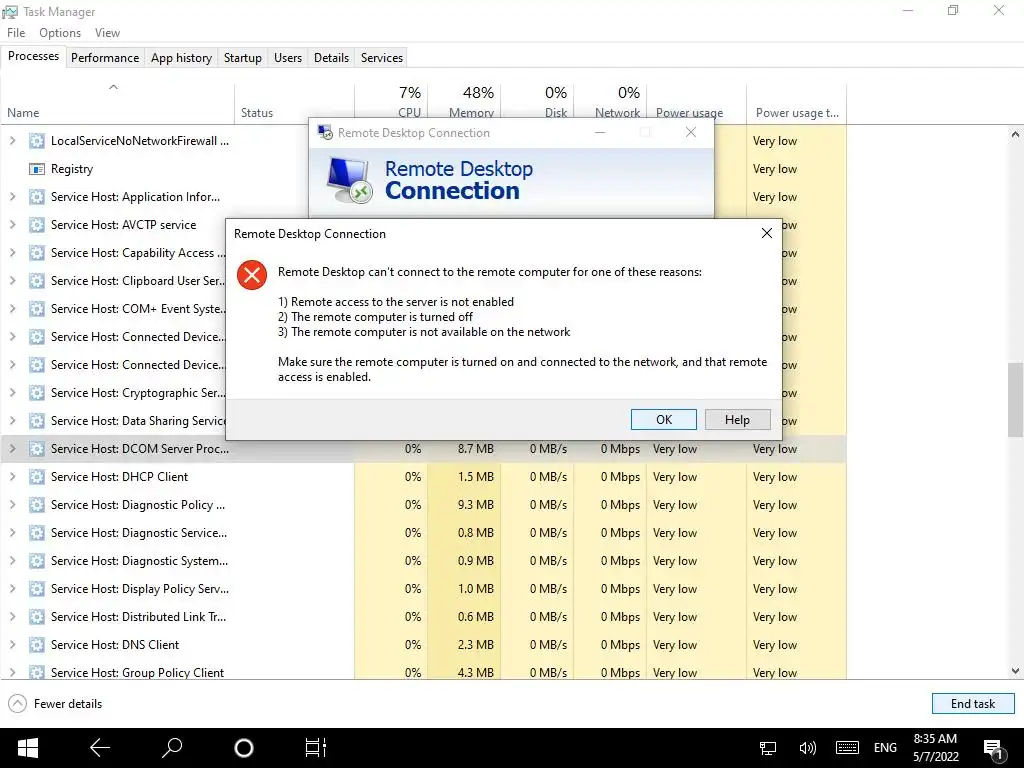Click the taskbar back arrow
Screen dimensions: 1024x768
click(x=99, y=748)
